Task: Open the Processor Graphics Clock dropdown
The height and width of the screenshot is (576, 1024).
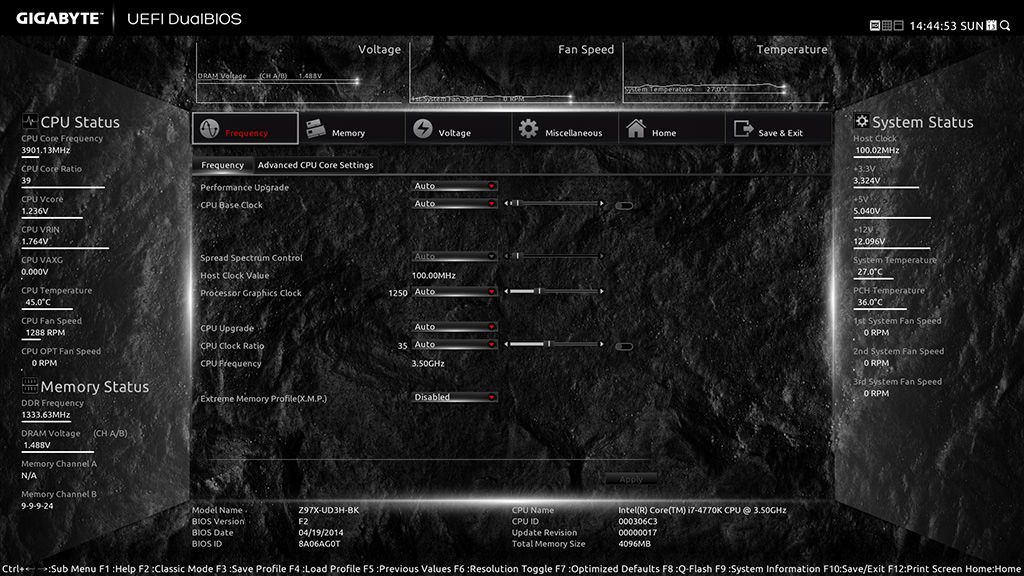Action: (x=455, y=292)
